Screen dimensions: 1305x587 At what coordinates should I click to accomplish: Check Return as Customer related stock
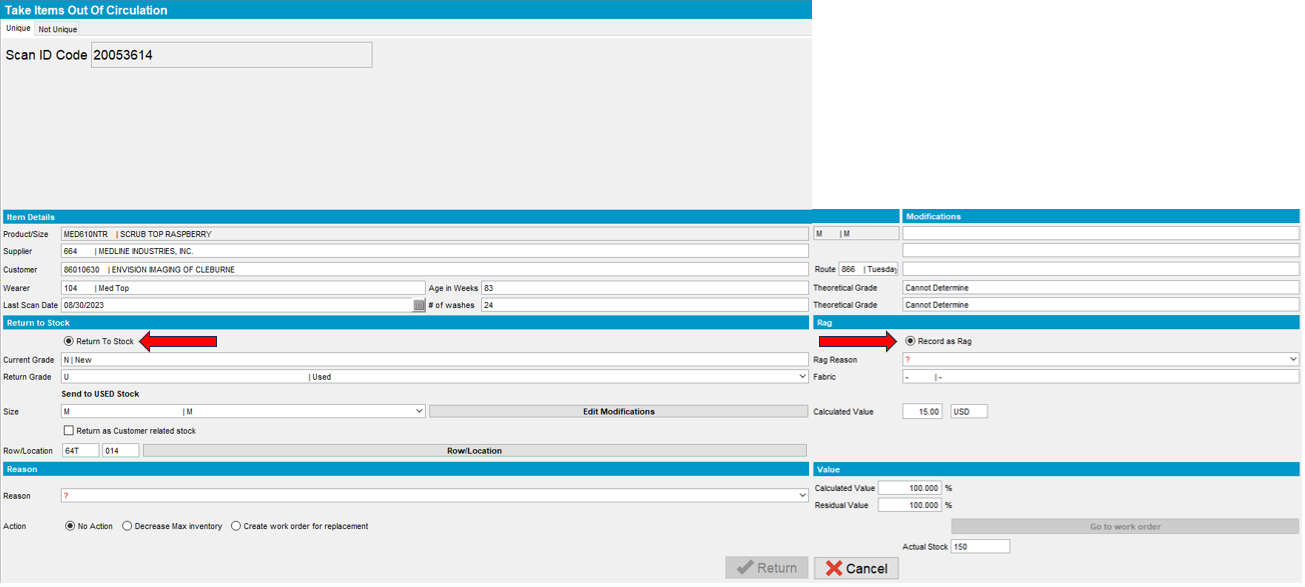point(69,431)
